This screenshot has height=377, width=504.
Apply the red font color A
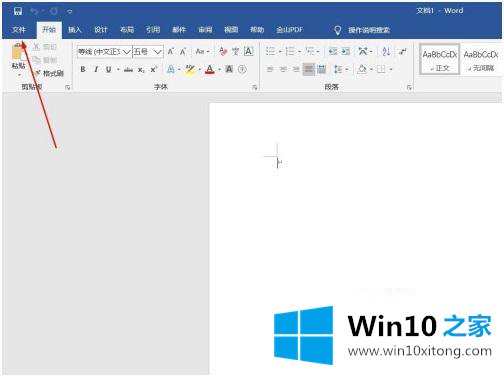[x=210, y=70]
